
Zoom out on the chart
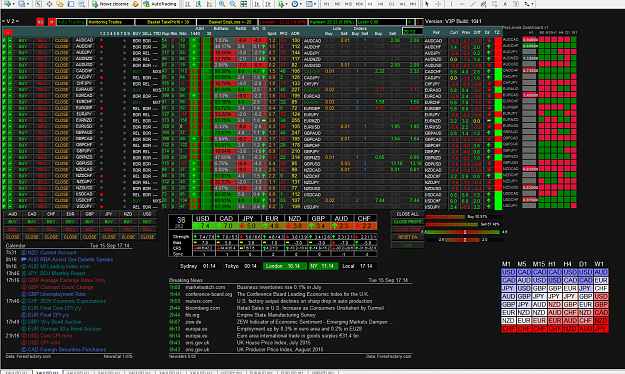[x=233, y=4]
